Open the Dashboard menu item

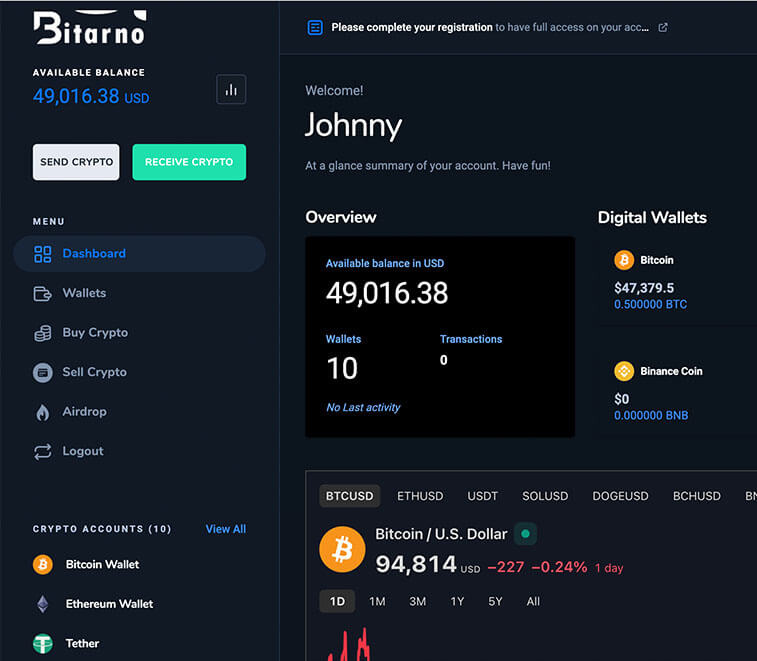pos(140,254)
